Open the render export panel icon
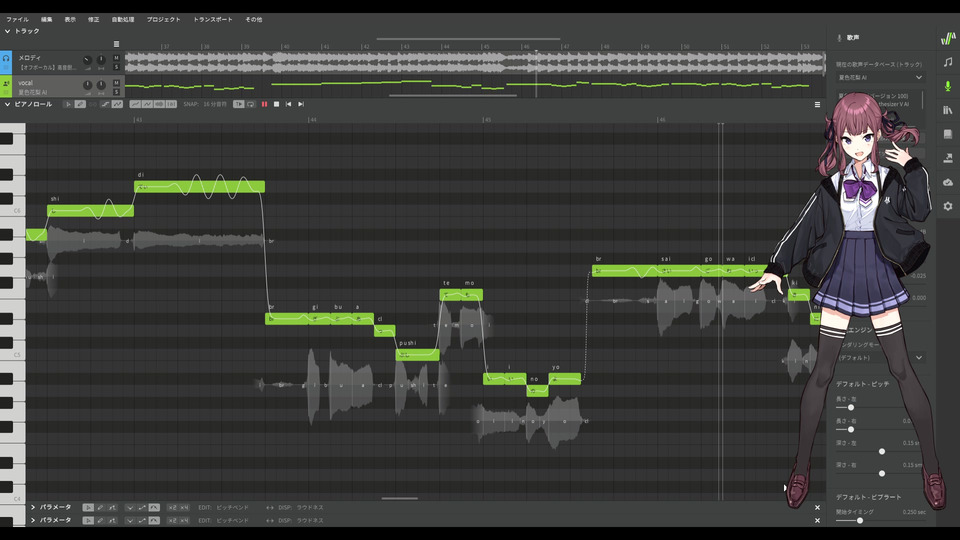 948,158
